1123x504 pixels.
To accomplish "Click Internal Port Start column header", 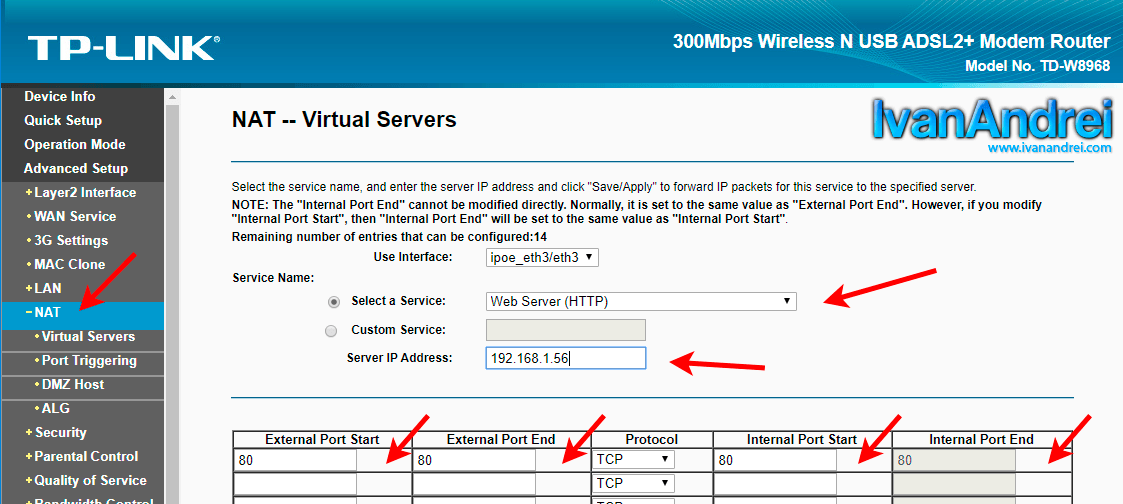I will 802,440.
